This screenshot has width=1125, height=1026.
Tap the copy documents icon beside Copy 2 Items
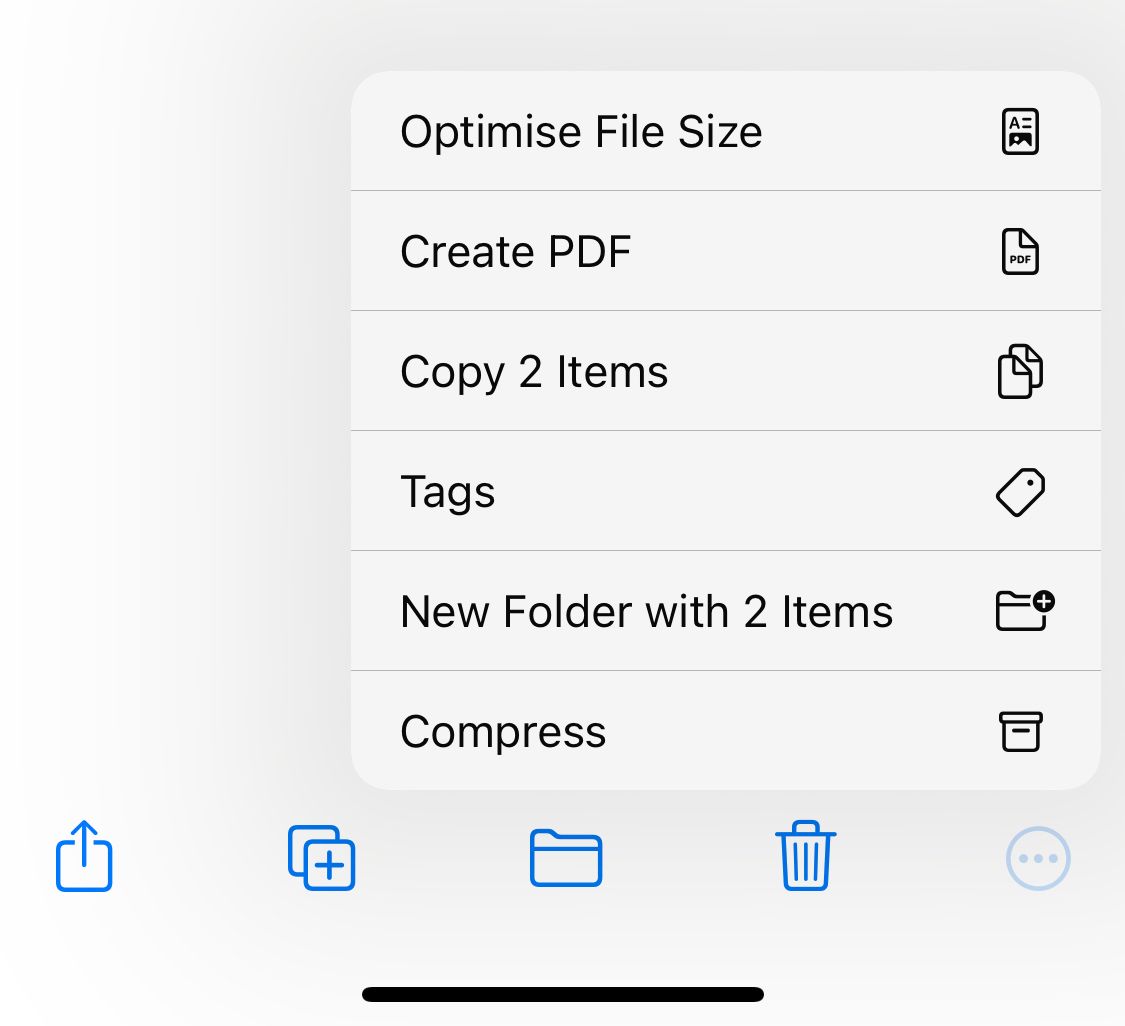click(1019, 371)
